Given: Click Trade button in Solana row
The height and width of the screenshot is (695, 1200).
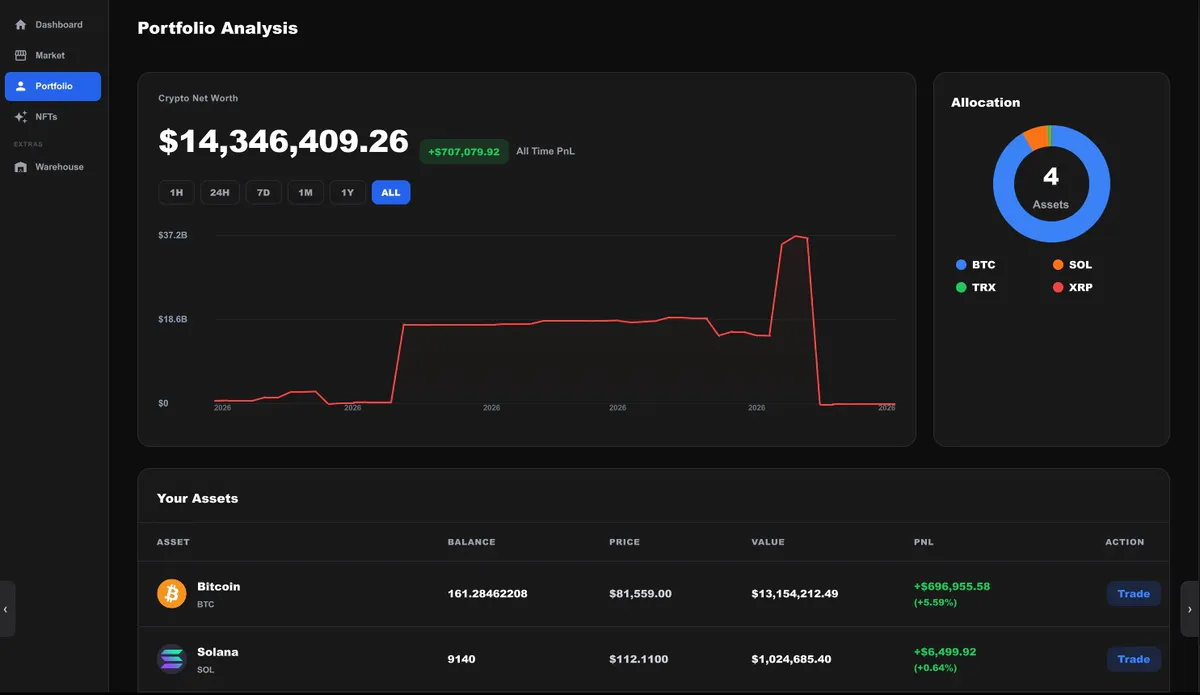Looking at the screenshot, I should coord(1134,659).
